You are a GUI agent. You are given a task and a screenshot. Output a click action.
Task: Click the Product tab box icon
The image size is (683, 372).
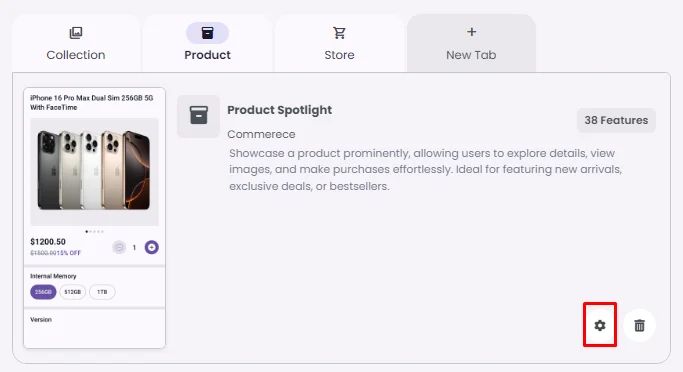[207, 33]
